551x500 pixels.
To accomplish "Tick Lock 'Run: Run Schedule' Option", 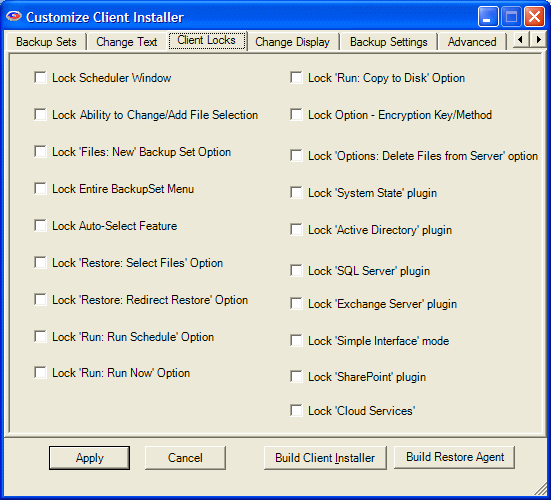I will (x=40, y=337).
